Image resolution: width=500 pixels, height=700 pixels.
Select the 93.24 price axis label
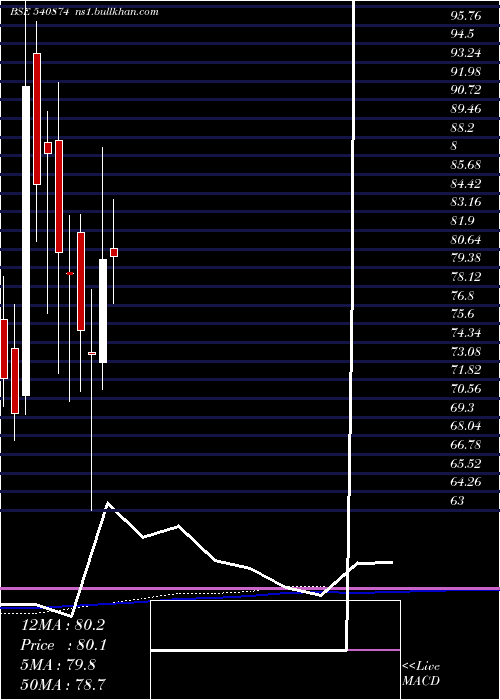(x=466, y=53)
